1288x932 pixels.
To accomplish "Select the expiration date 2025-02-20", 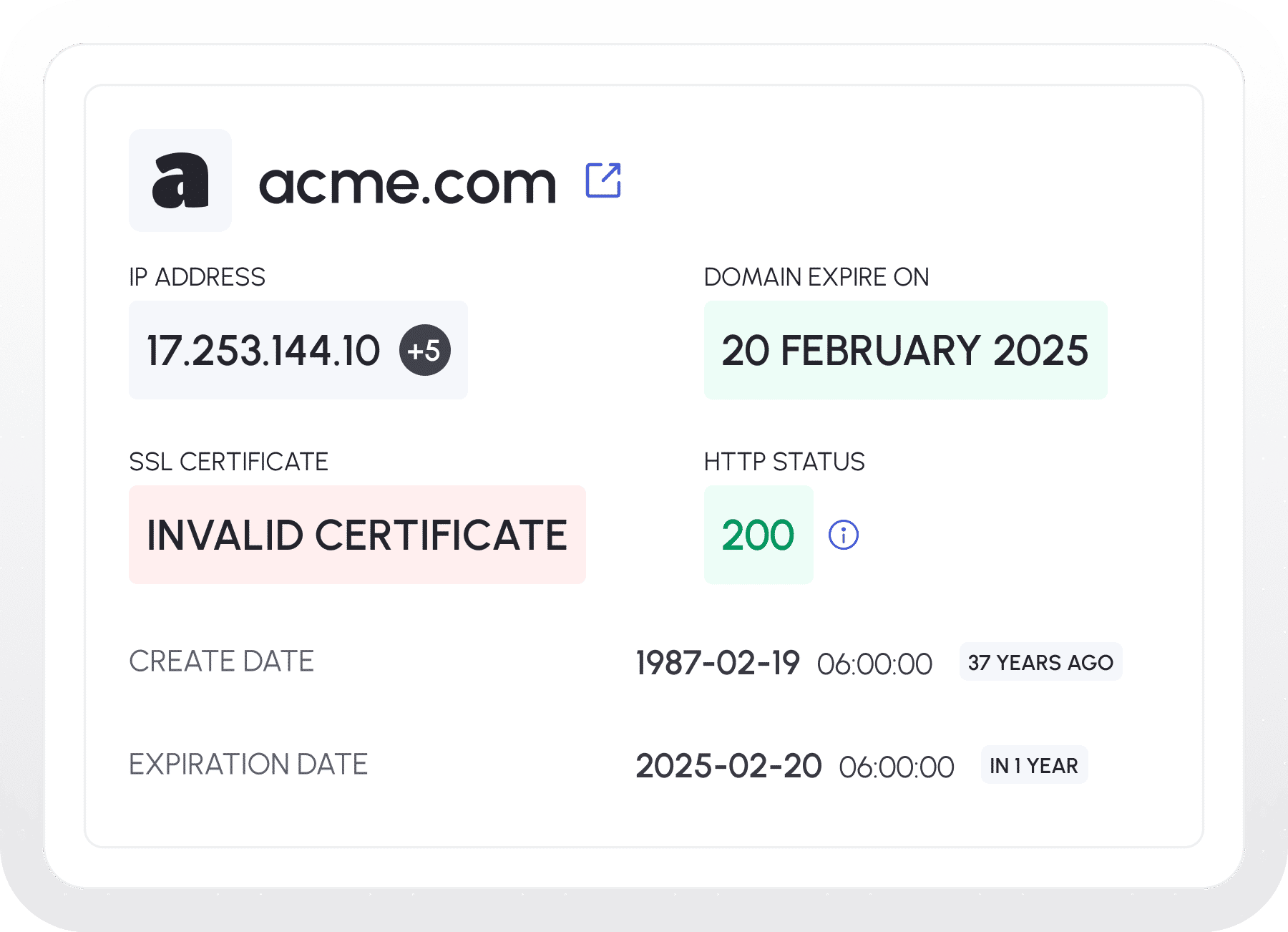I will (x=728, y=766).
